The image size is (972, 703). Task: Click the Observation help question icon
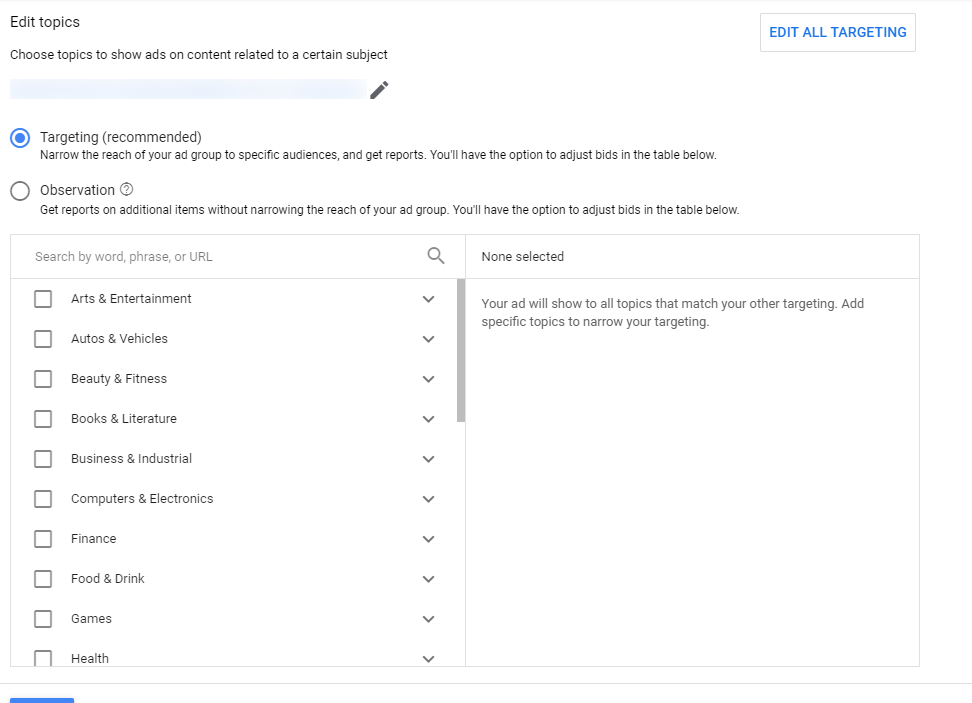(127, 190)
